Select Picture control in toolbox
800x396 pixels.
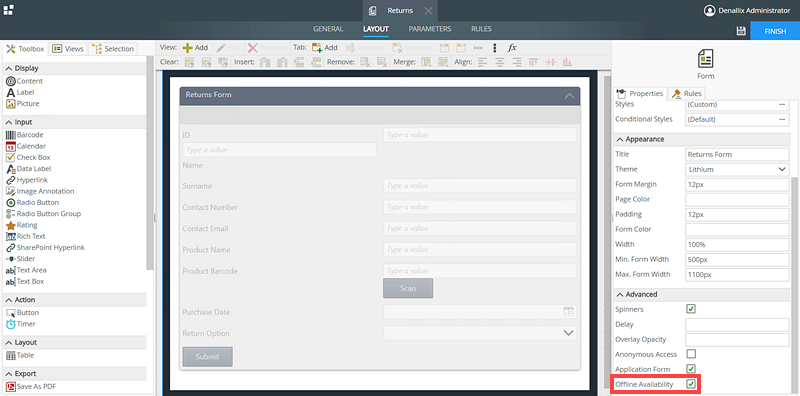[22, 103]
